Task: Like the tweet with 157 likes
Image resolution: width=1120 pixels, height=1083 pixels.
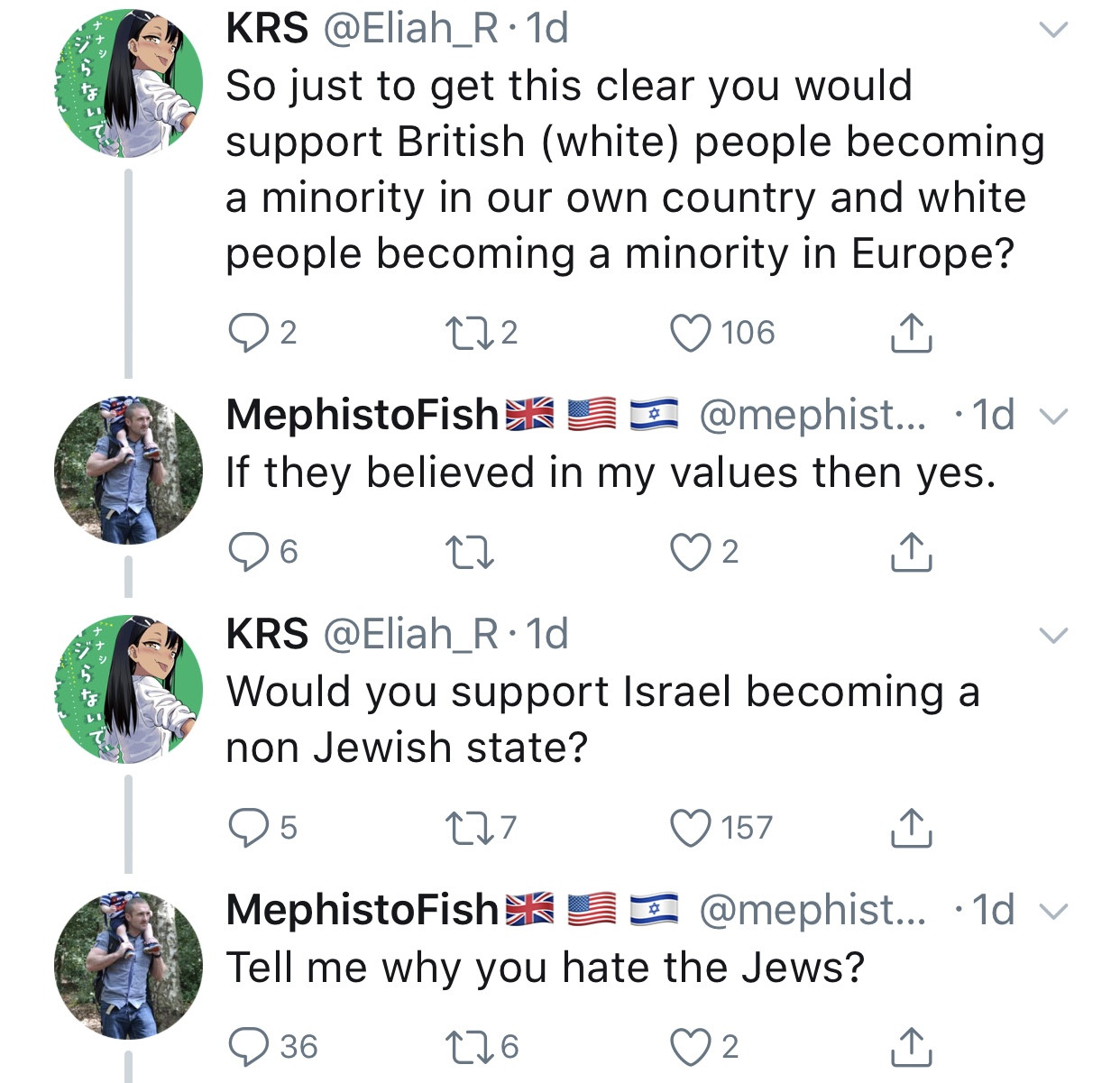Action: (x=691, y=828)
